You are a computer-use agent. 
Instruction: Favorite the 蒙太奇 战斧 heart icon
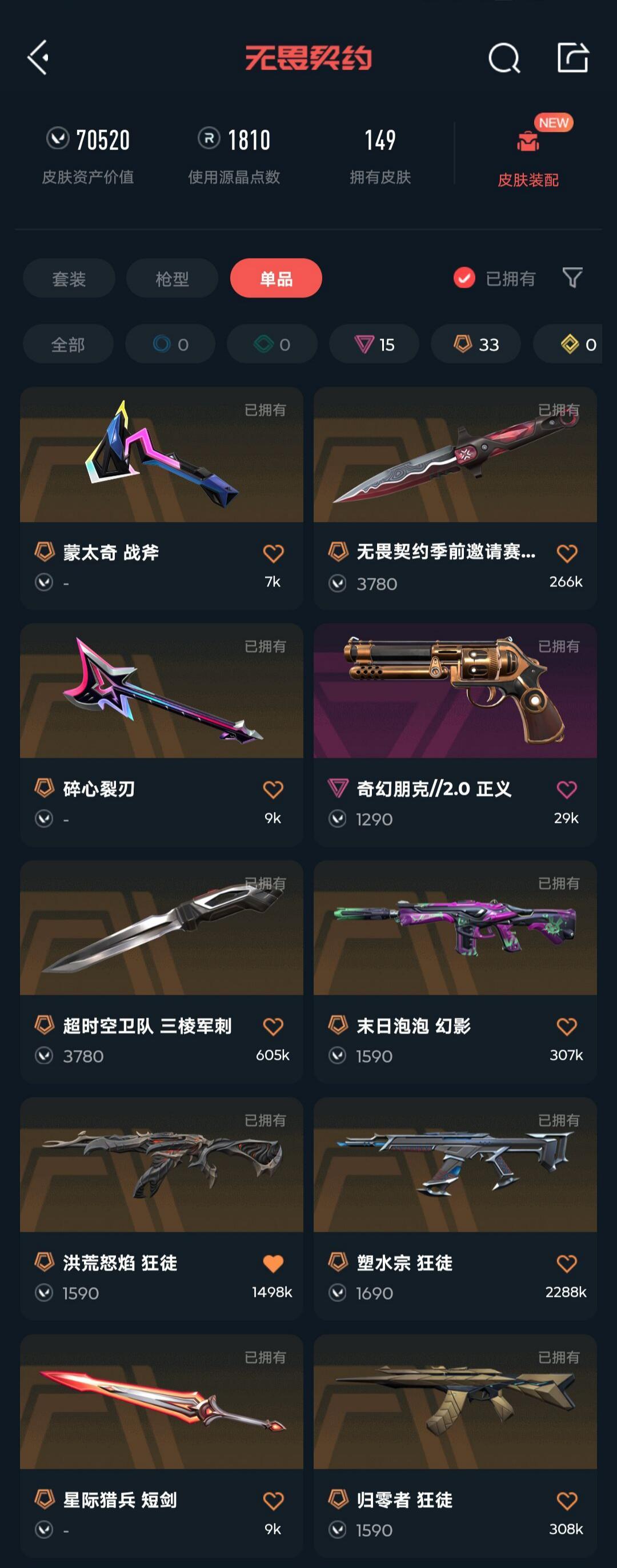pos(273,553)
